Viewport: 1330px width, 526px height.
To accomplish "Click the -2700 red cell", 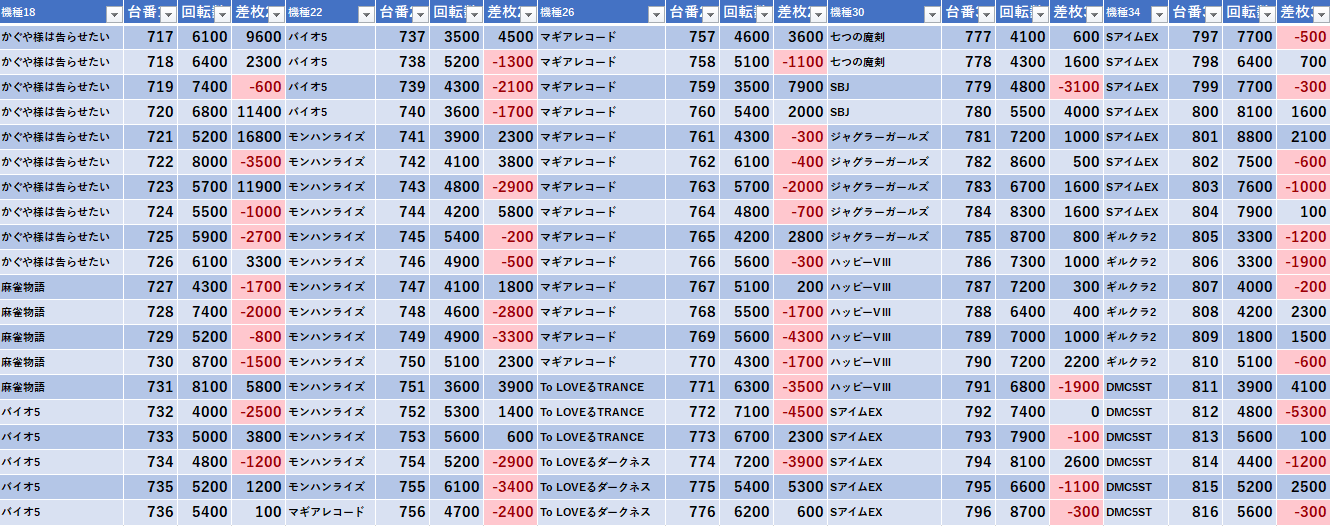I will [259, 237].
